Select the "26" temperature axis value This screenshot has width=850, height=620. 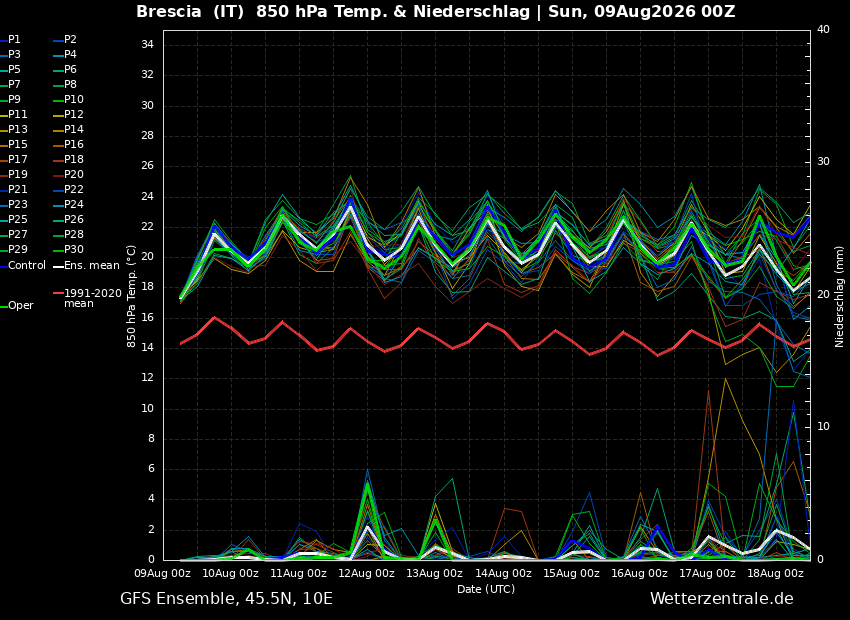click(147, 166)
